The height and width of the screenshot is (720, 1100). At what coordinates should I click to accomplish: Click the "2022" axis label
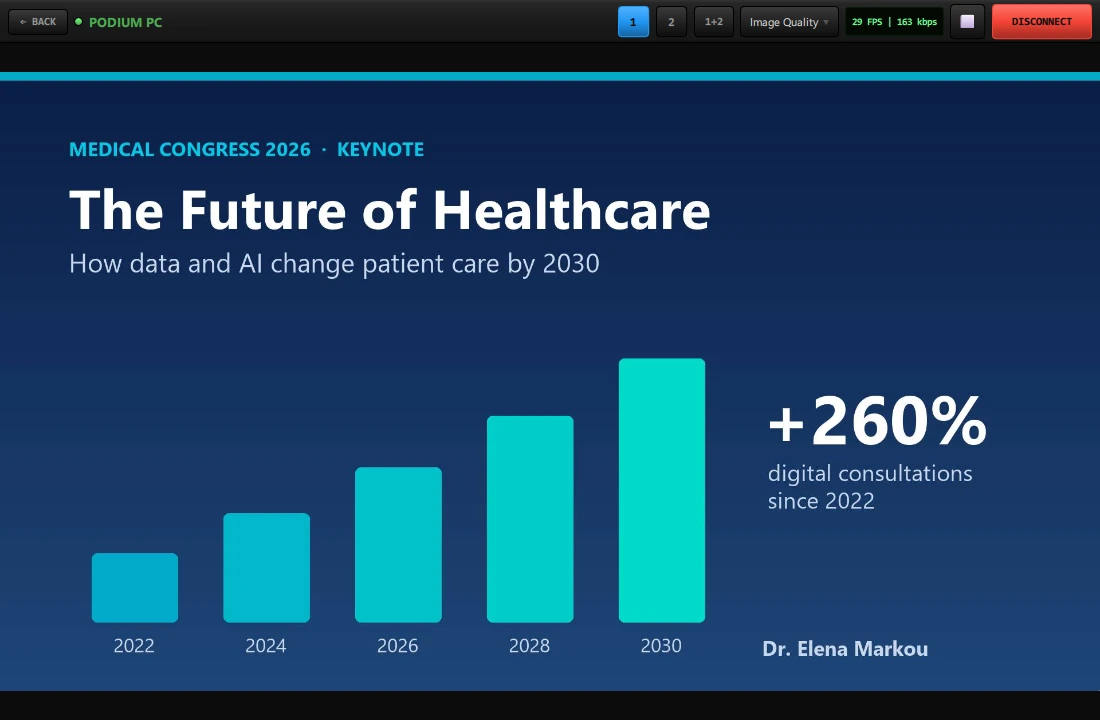tap(134, 646)
